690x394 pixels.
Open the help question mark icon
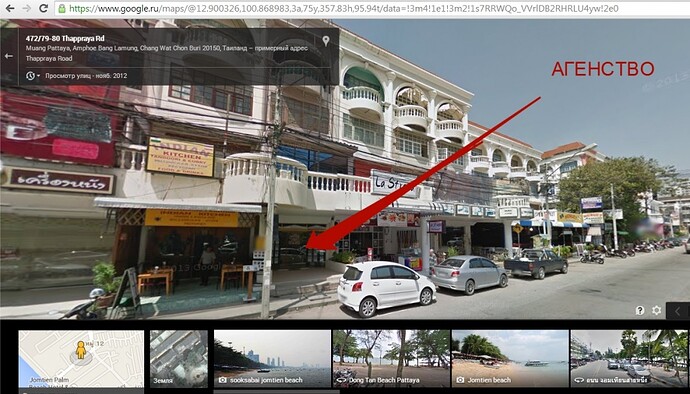(640, 310)
